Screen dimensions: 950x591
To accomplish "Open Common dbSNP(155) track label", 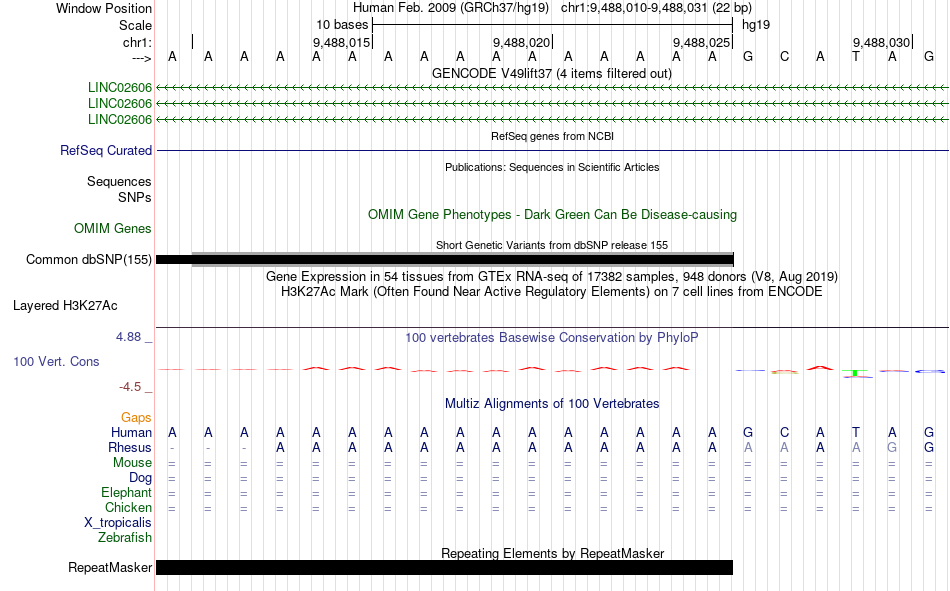I will pos(88,259).
